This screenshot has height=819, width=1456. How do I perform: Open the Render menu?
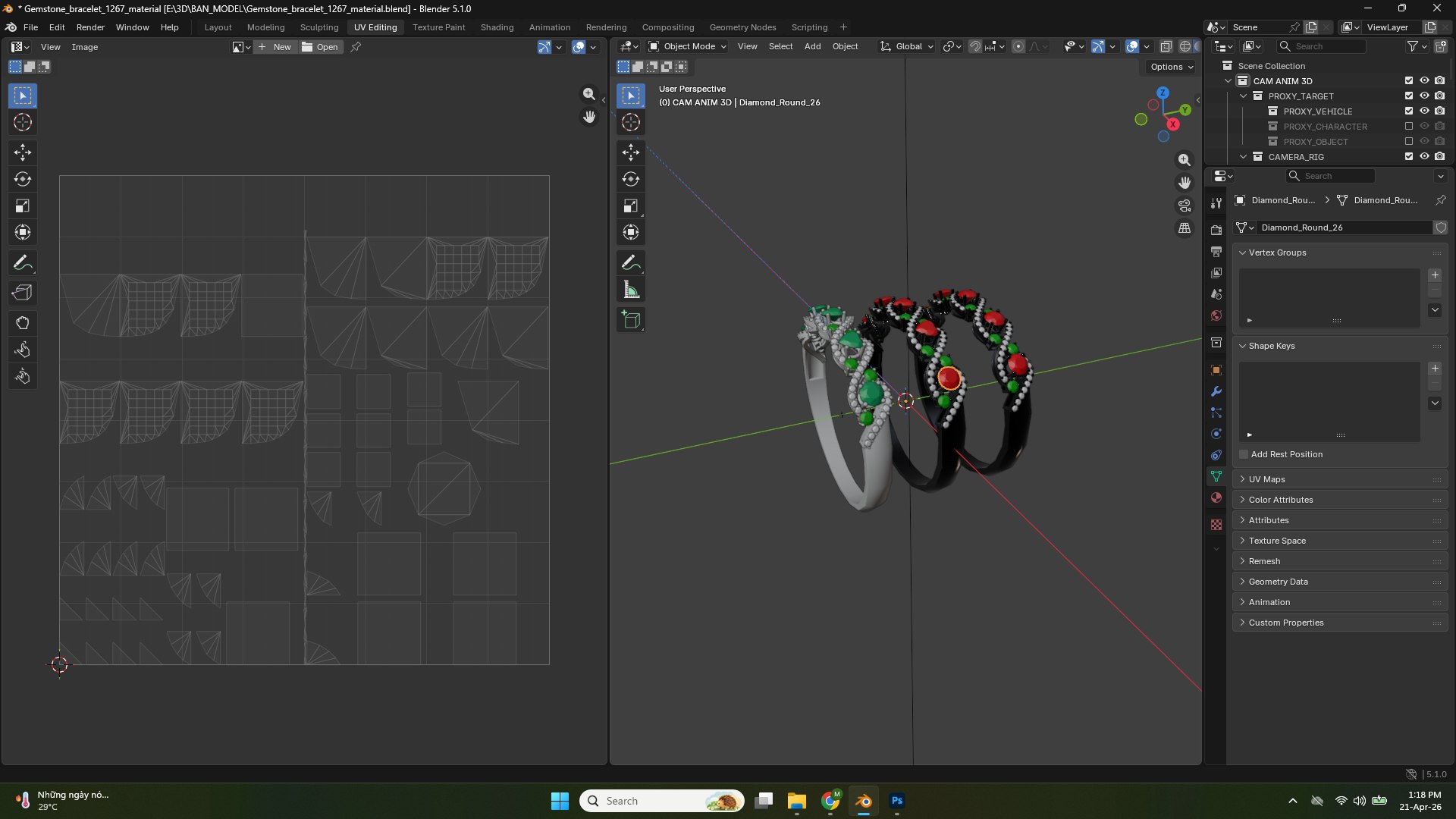point(90,27)
